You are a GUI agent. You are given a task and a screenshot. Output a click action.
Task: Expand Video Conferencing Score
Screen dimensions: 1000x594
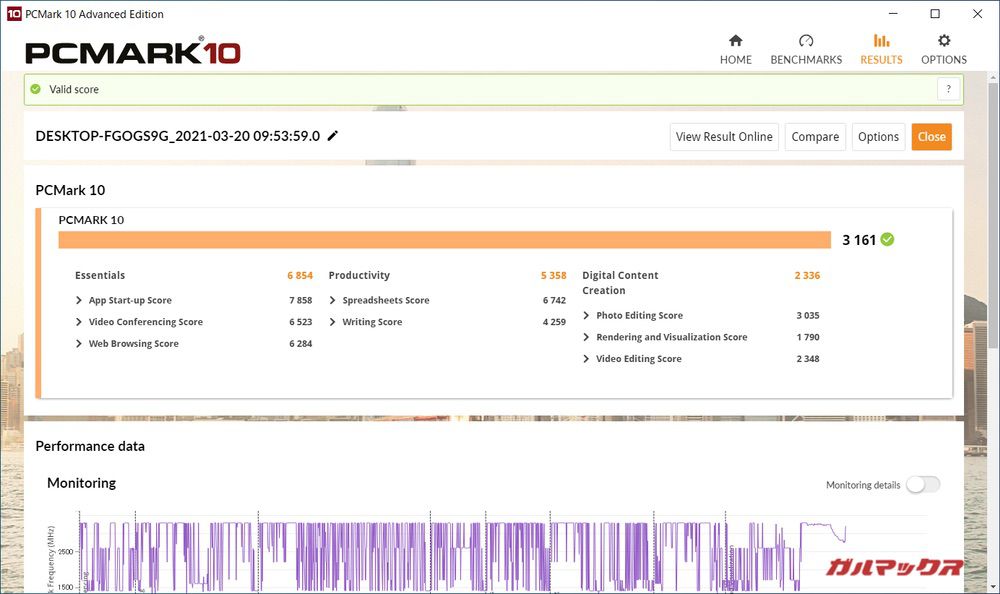tap(79, 322)
